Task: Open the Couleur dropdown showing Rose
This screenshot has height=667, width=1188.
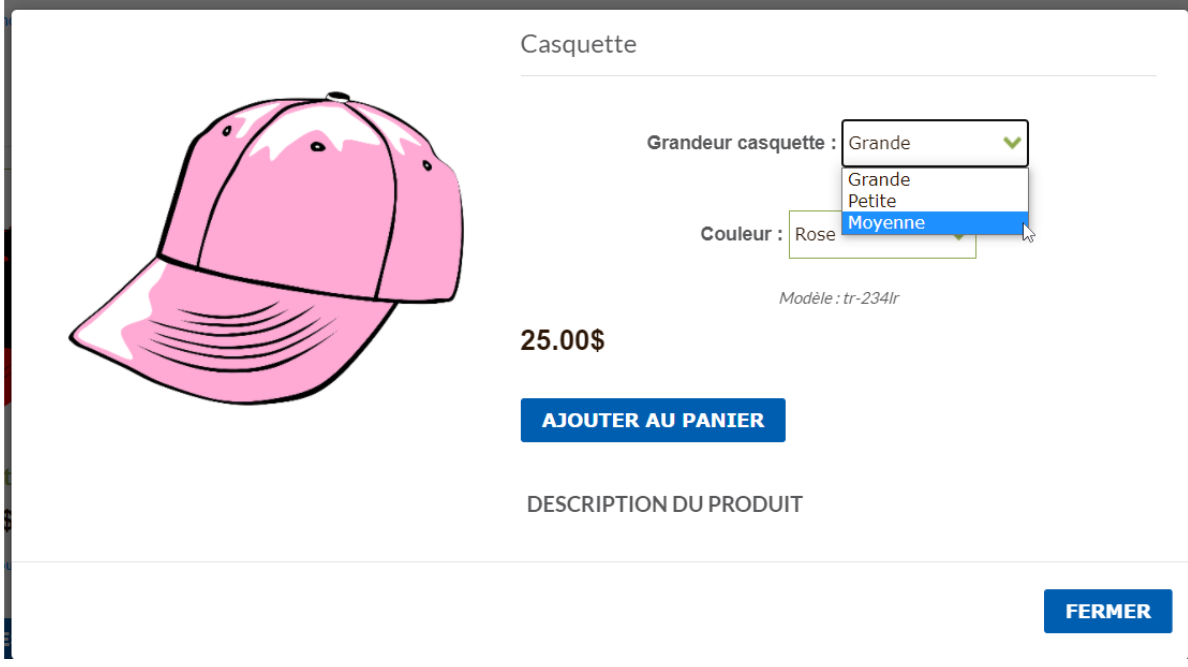Action: point(815,235)
